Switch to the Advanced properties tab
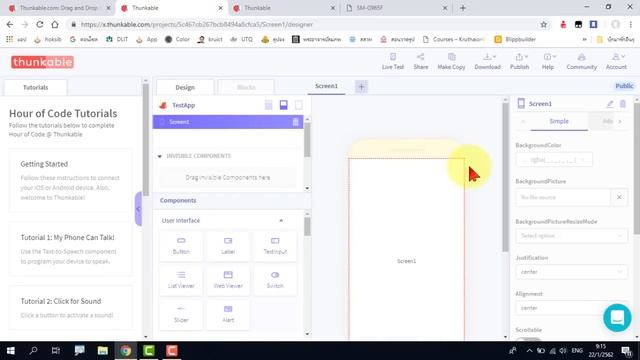 pyautogui.click(x=607, y=121)
